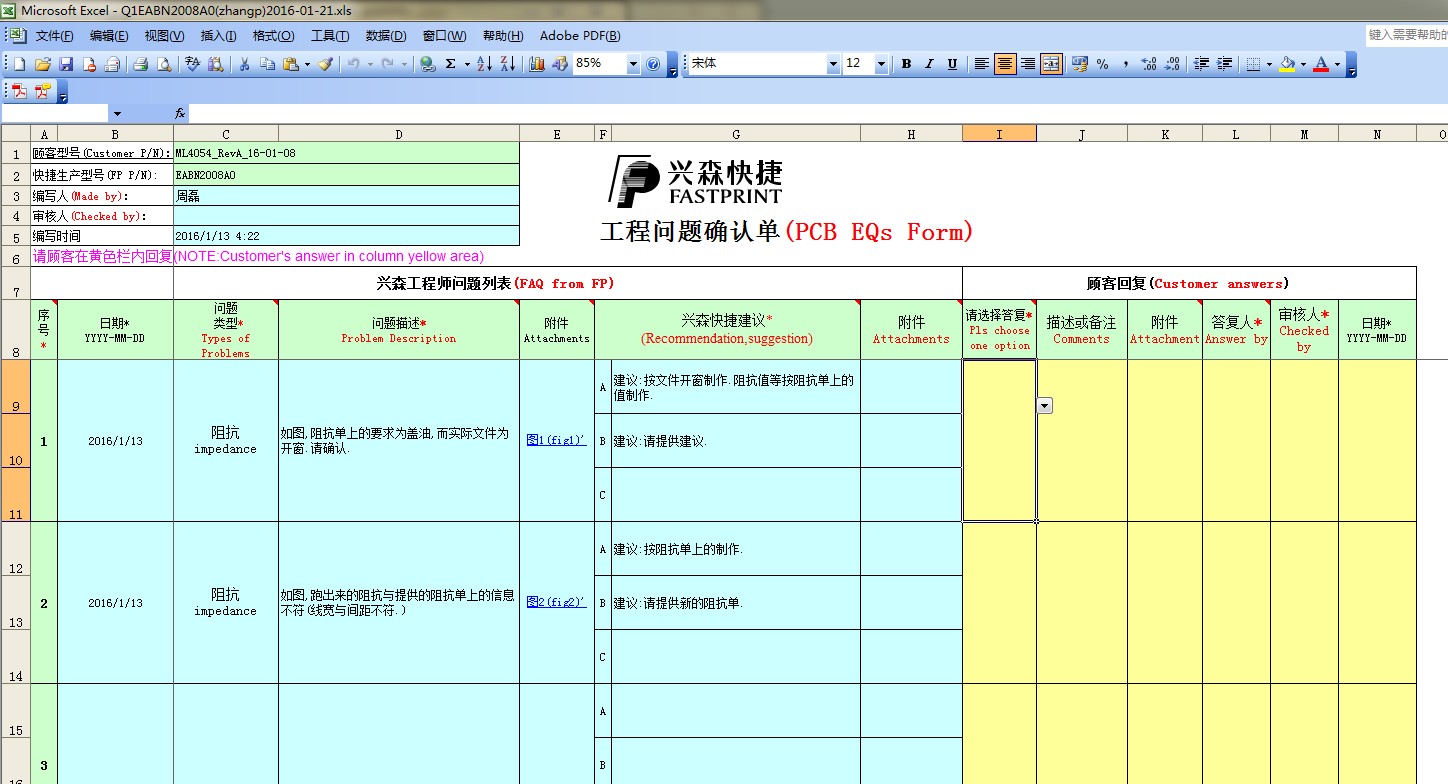Select column G header
This screenshot has height=784, width=1448.
coord(736,134)
